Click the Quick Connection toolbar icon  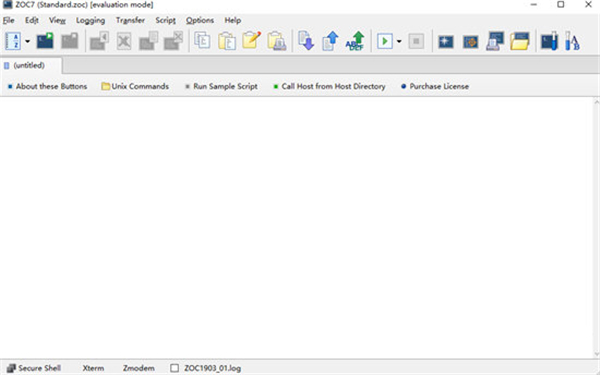(x=45, y=41)
